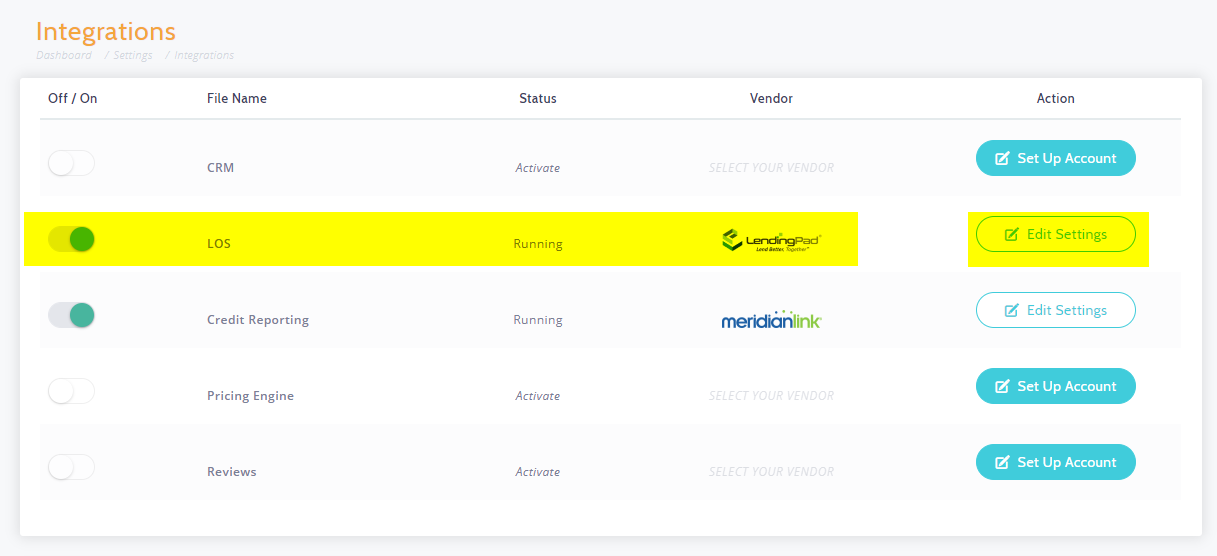
Task: Click Set Up Account for CRM
Action: click(1055, 158)
